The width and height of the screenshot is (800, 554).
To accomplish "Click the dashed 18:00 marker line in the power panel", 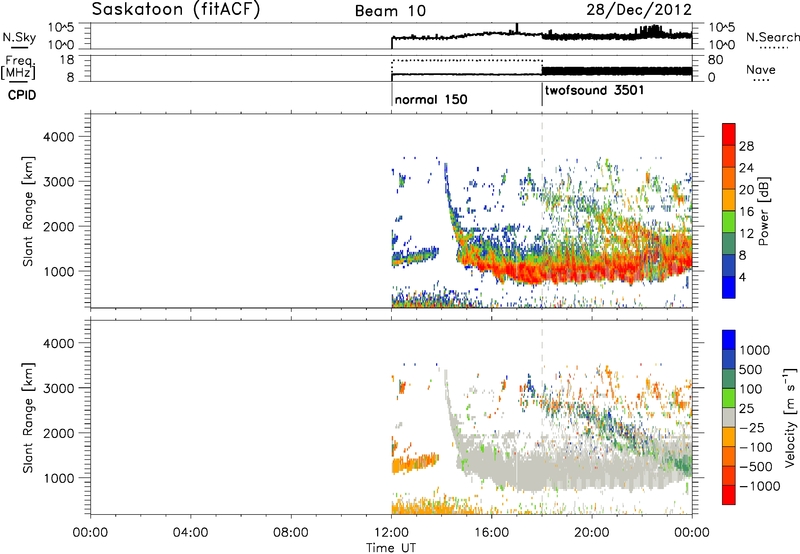I will (x=542, y=209).
